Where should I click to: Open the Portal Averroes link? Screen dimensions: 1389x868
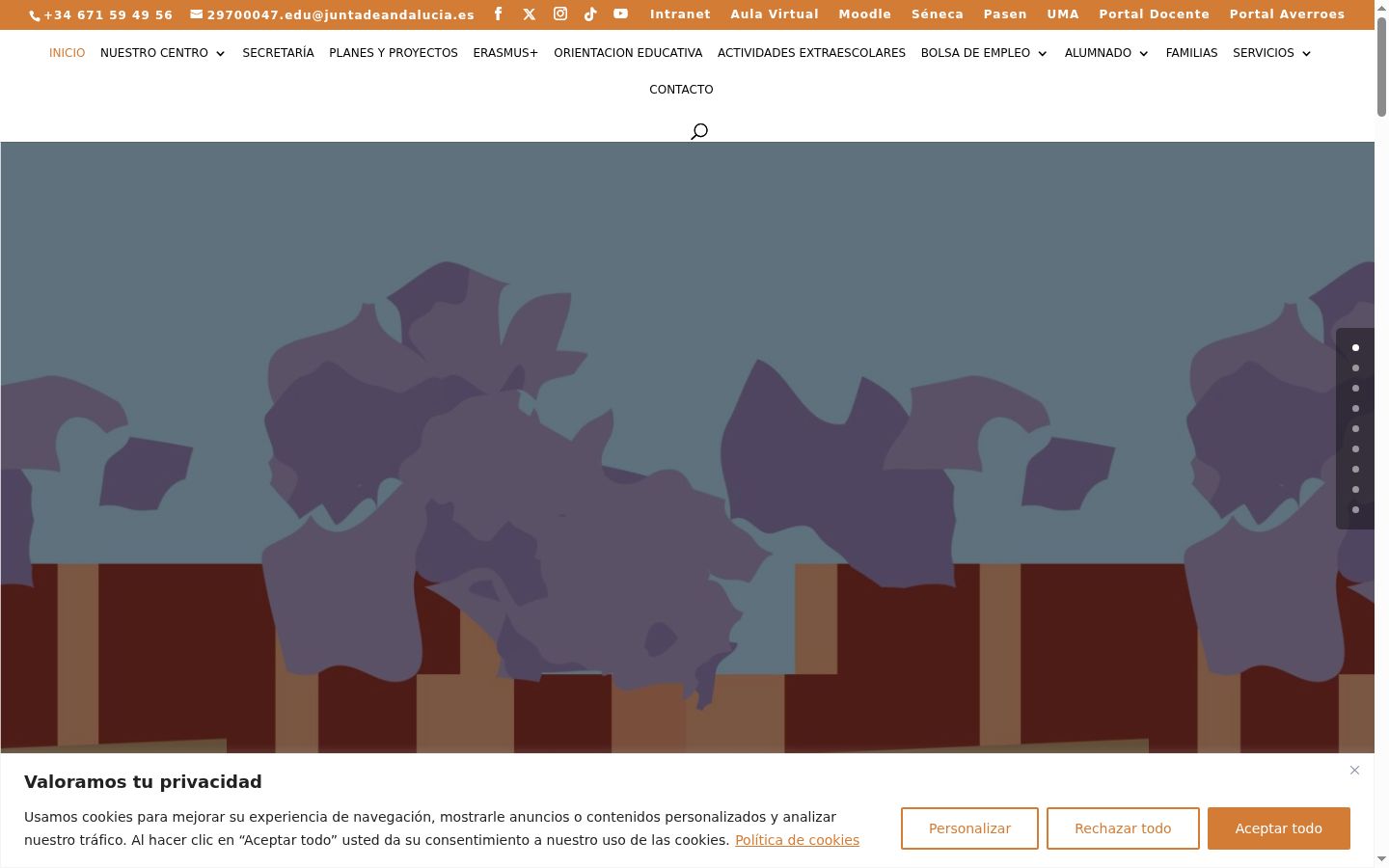[1287, 14]
